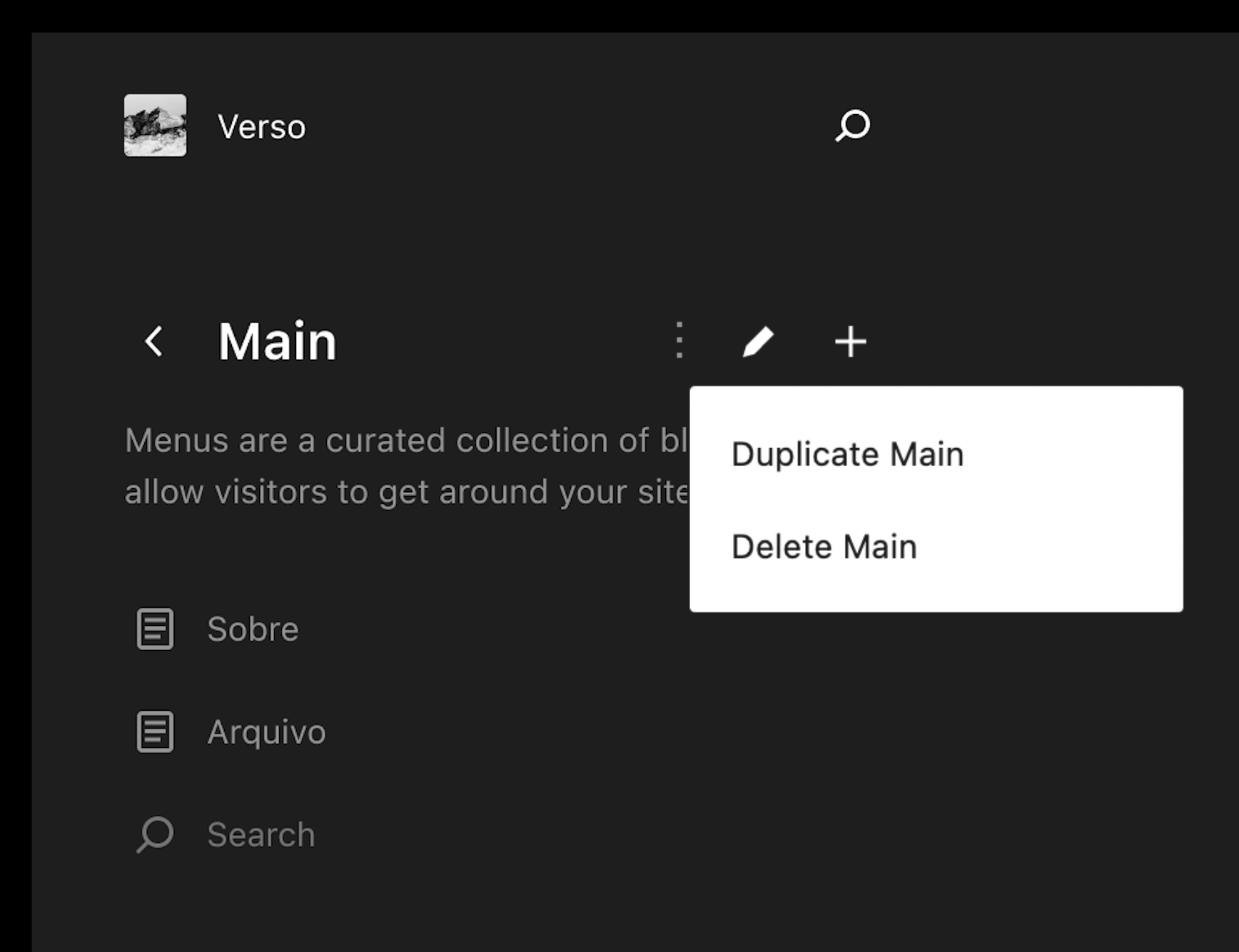This screenshot has width=1239, height=952.
Task: Select the Search navigation entry
Action: (x=261, y=834)
